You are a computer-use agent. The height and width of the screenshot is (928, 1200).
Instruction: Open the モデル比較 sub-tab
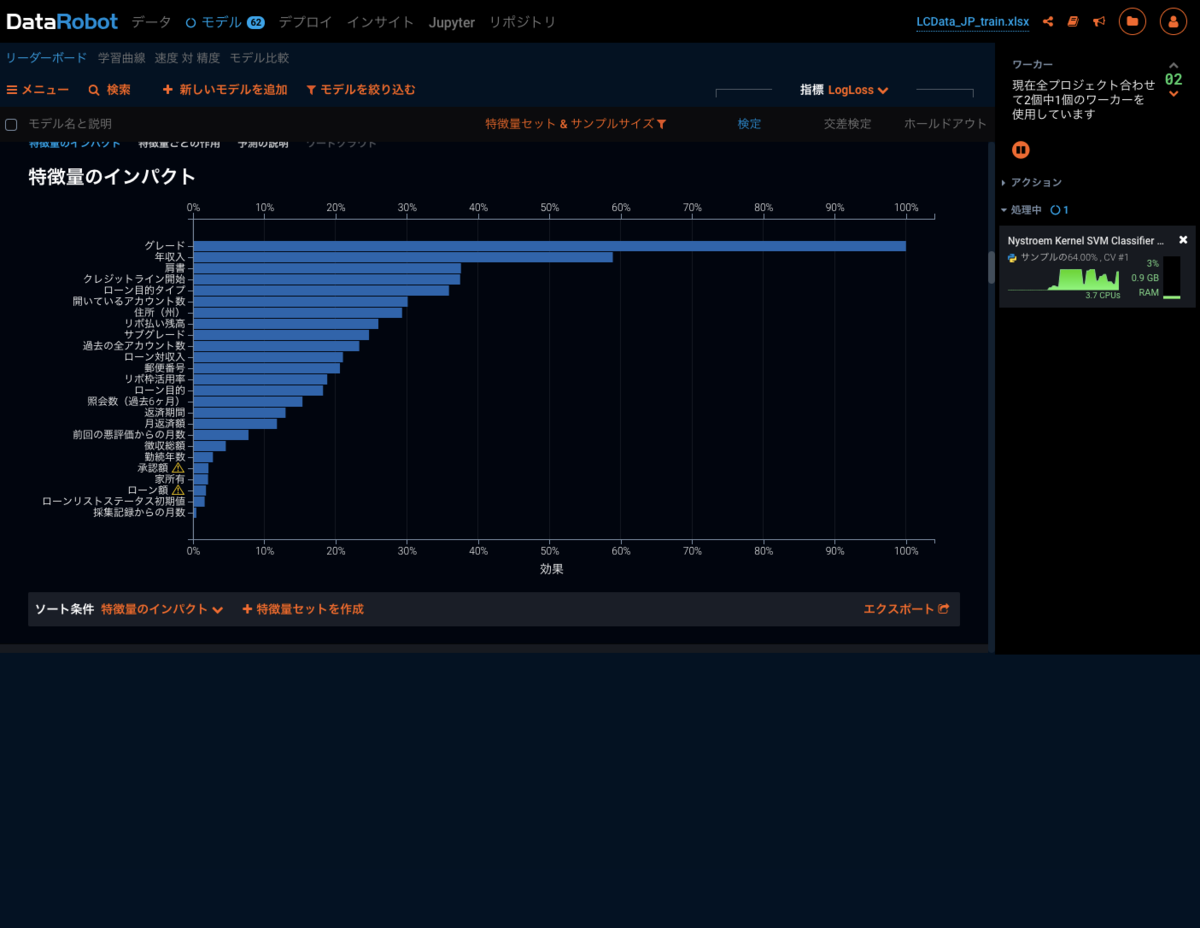tap(259, 58)
